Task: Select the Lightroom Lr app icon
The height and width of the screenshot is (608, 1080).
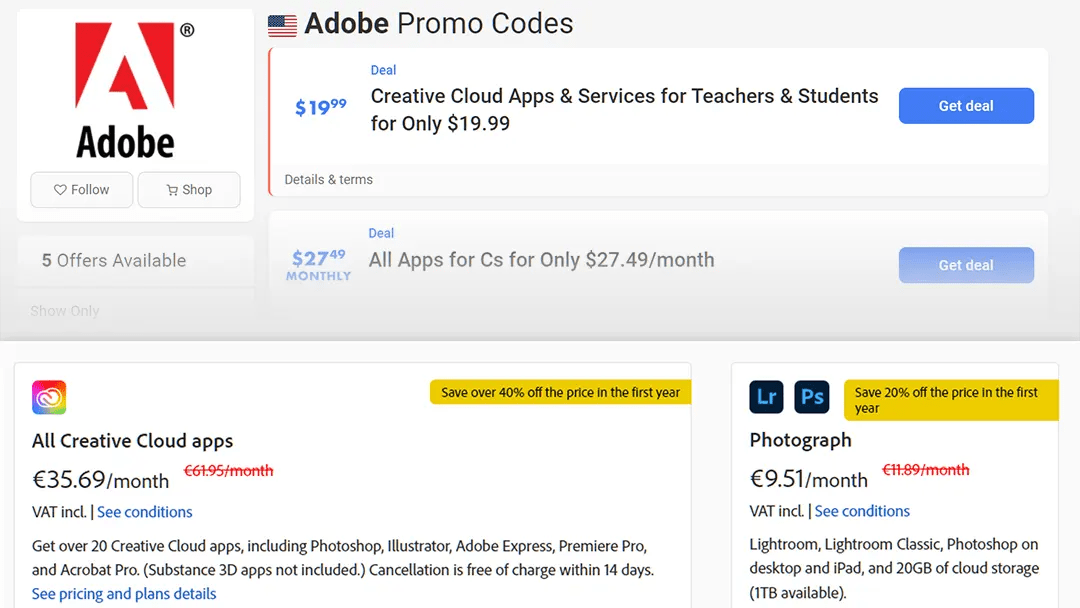Action: pyautogui.click(x=766, y=397)
